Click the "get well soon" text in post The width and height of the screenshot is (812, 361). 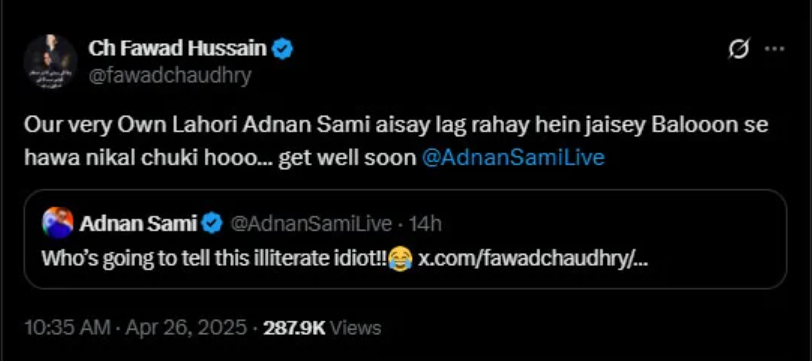coord(347,158)
